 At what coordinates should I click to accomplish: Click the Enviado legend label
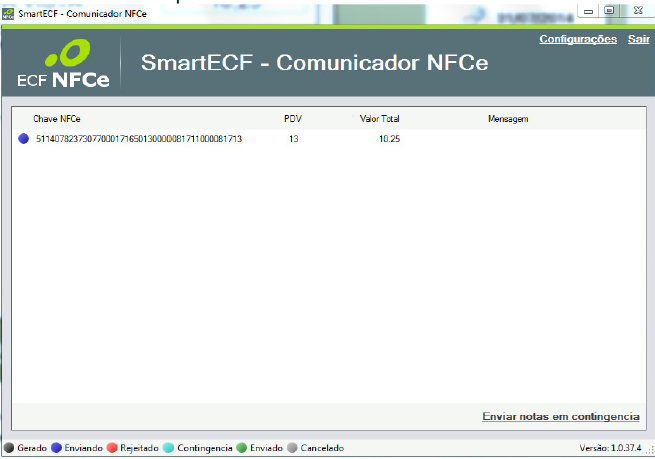click(266, 448)
